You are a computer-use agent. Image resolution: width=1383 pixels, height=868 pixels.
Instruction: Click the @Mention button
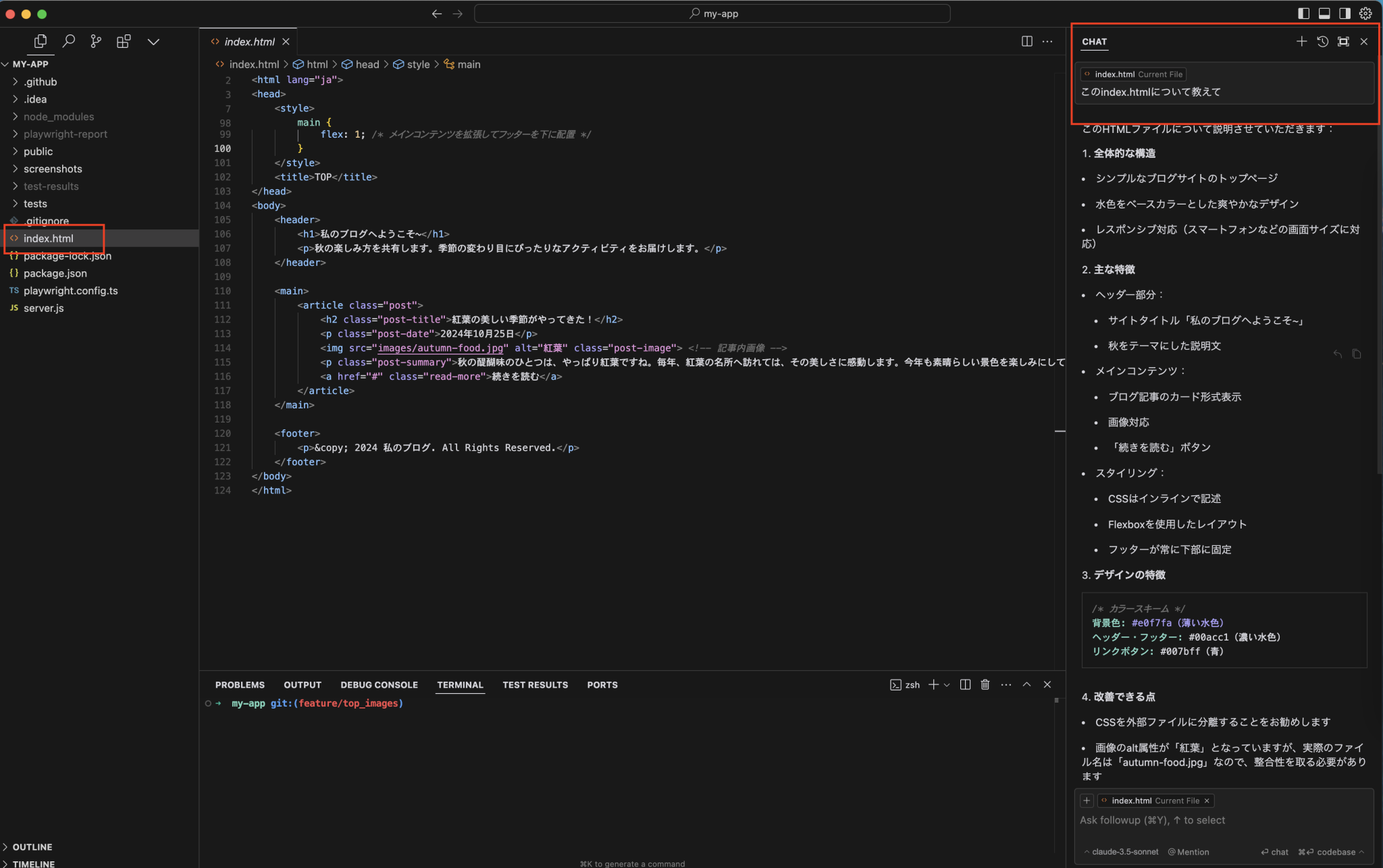[1189, 852]
